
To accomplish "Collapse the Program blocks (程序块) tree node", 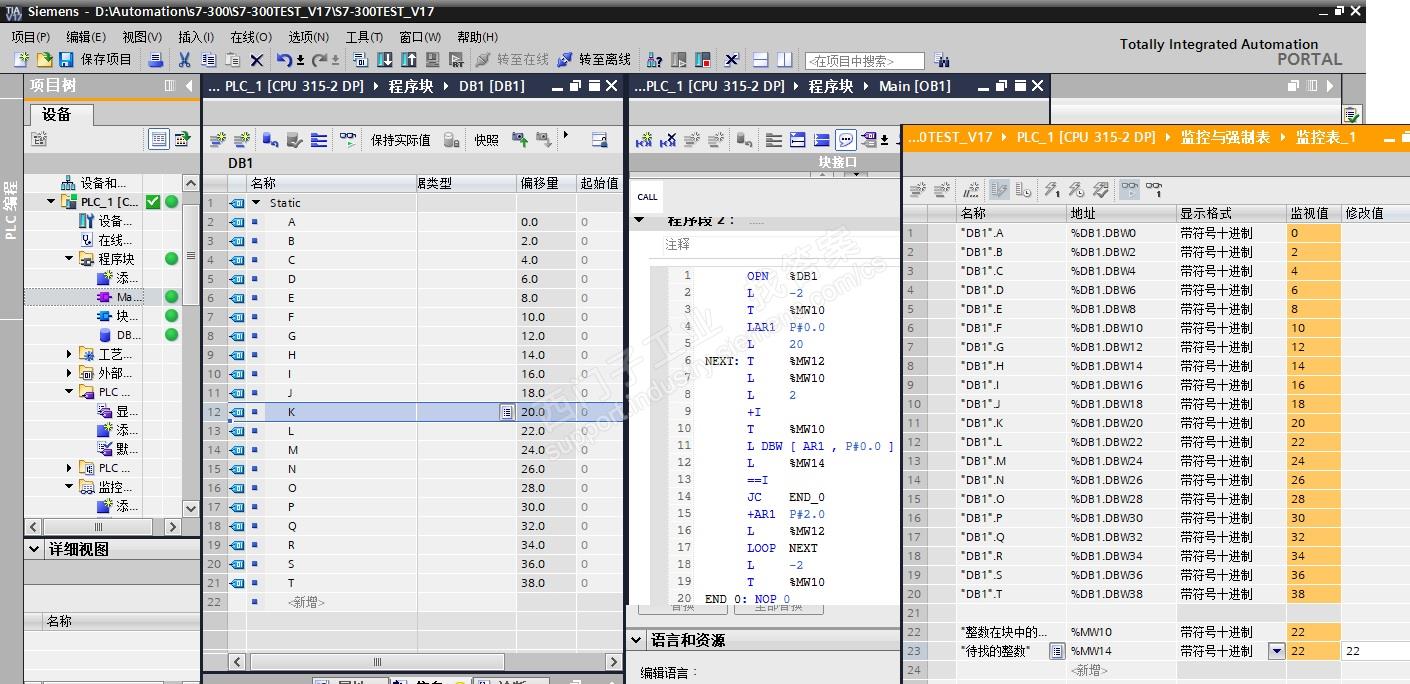I will [x=70, y=259].
